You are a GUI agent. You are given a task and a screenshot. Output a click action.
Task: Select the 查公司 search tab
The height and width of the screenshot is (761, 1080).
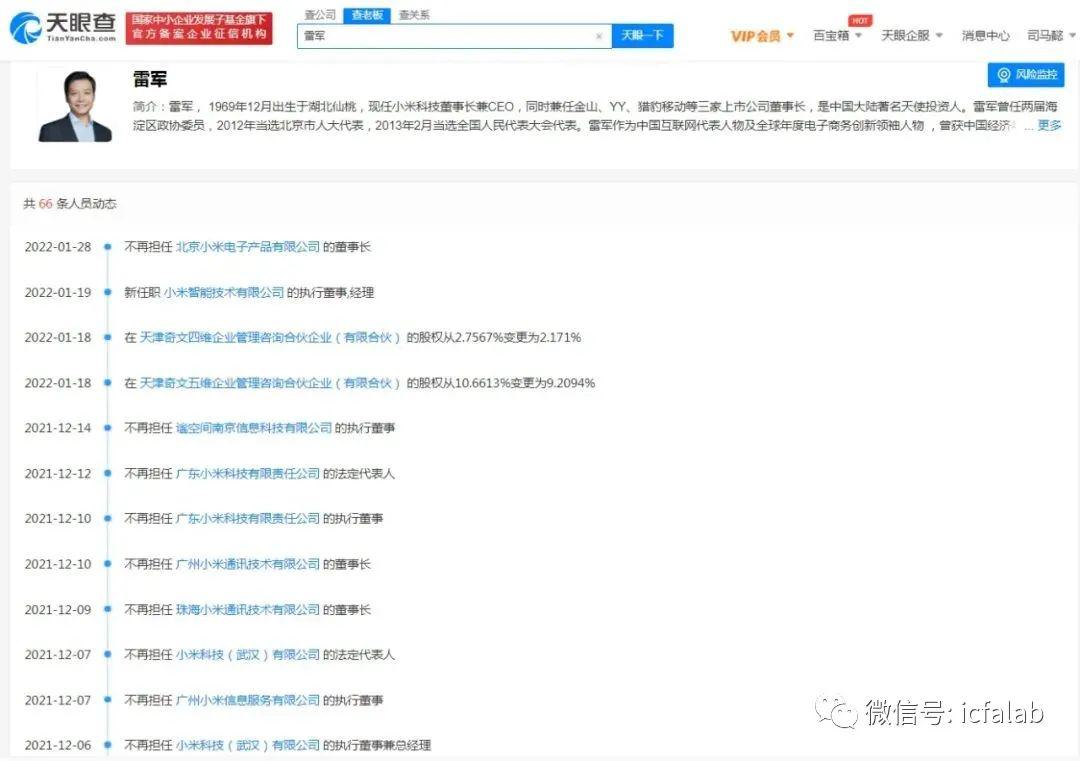pos(320,14)
